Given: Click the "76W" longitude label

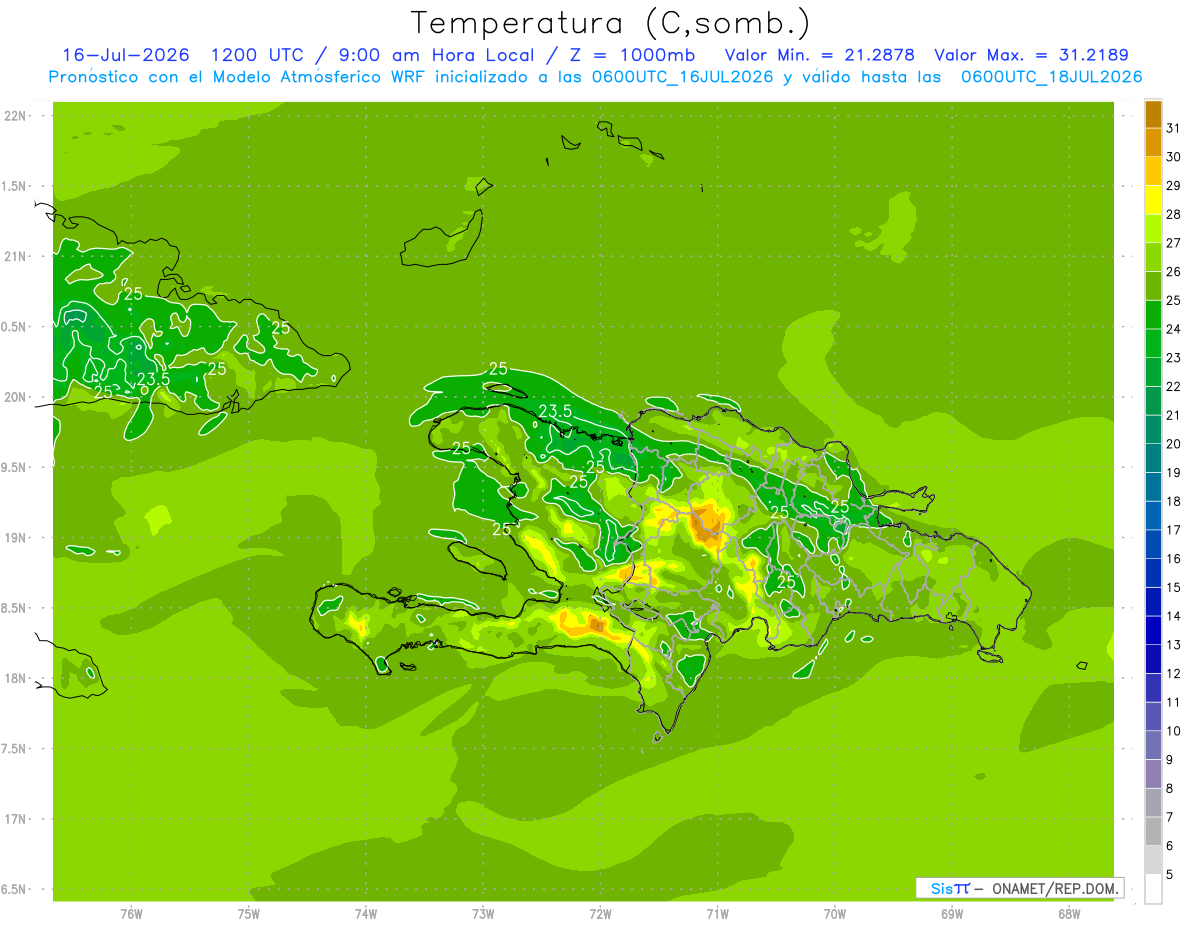Looking at the screenshot, I should (x=131, y=913).
